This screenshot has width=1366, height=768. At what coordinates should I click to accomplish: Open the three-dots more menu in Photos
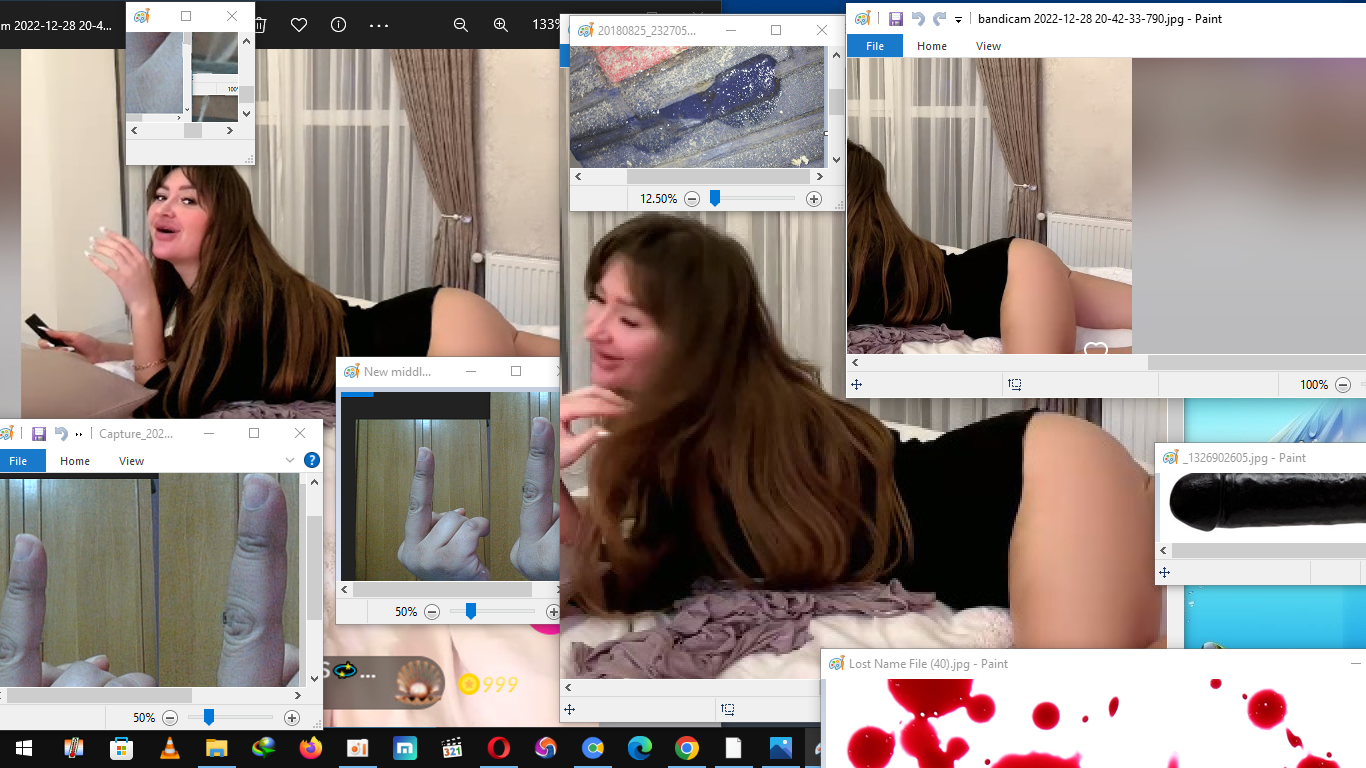[379, 25]
